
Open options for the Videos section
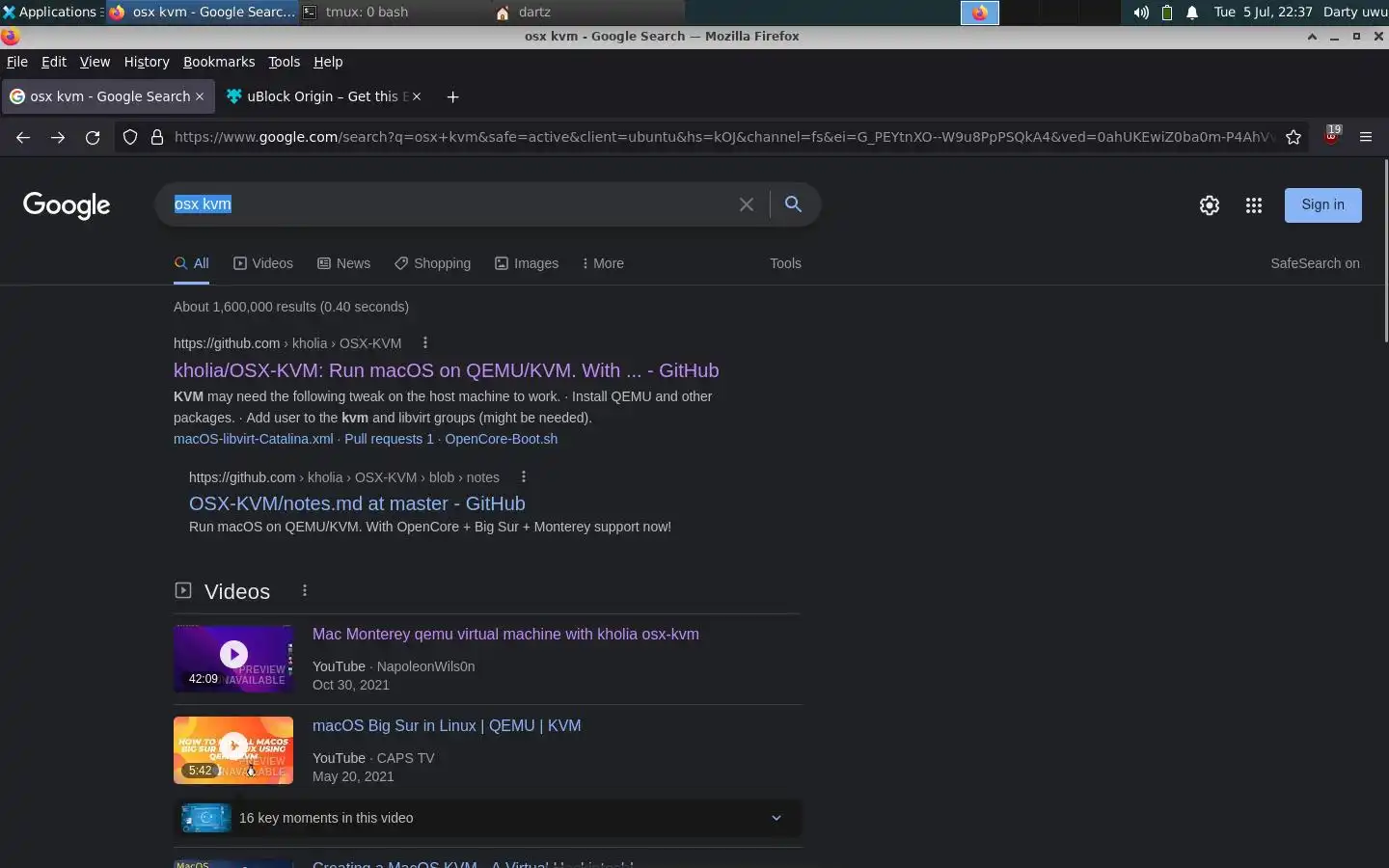[x=305, y=590]
